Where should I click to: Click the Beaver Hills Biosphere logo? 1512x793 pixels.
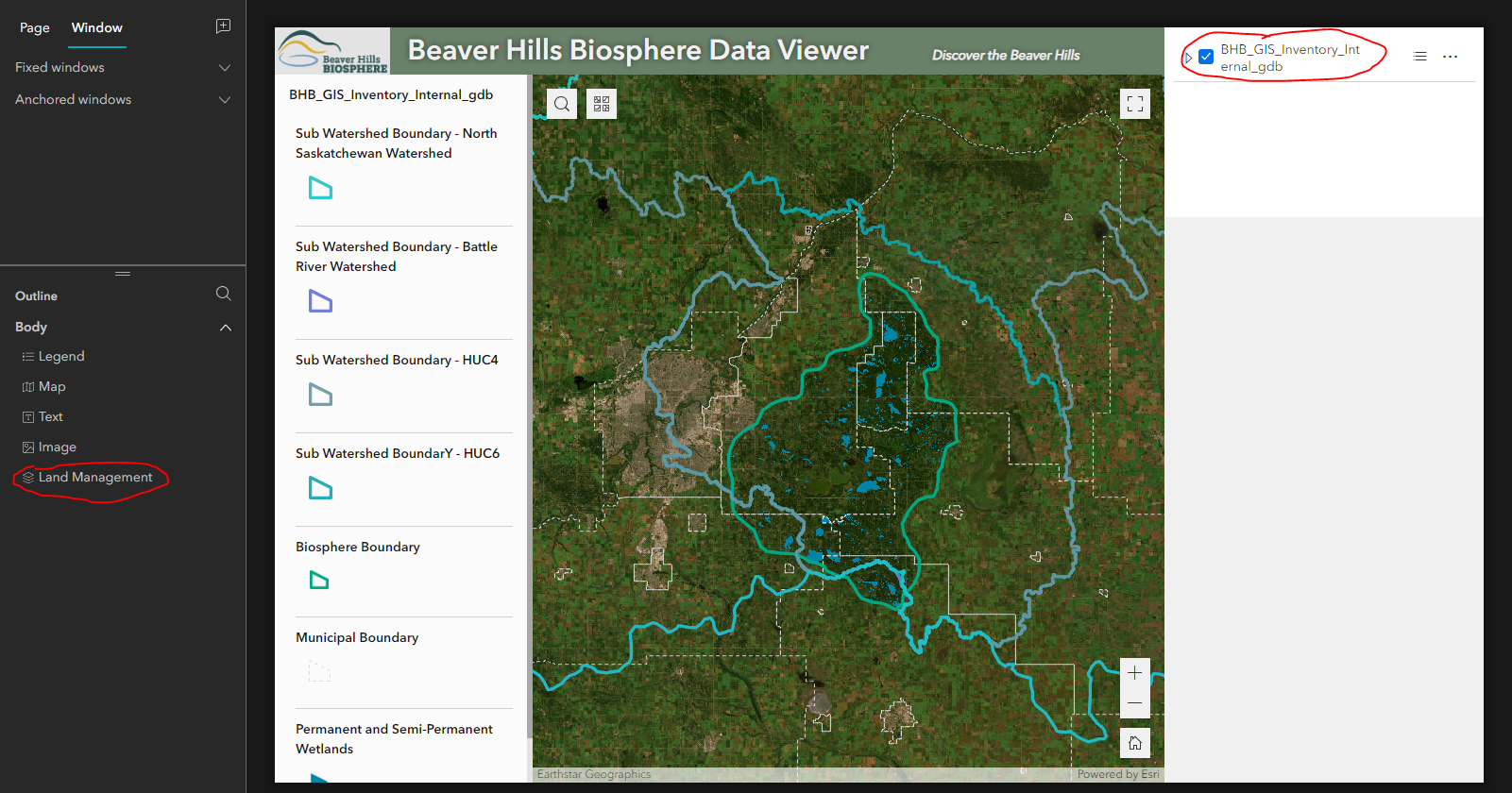pyautogui.click(x=332, y=51)
